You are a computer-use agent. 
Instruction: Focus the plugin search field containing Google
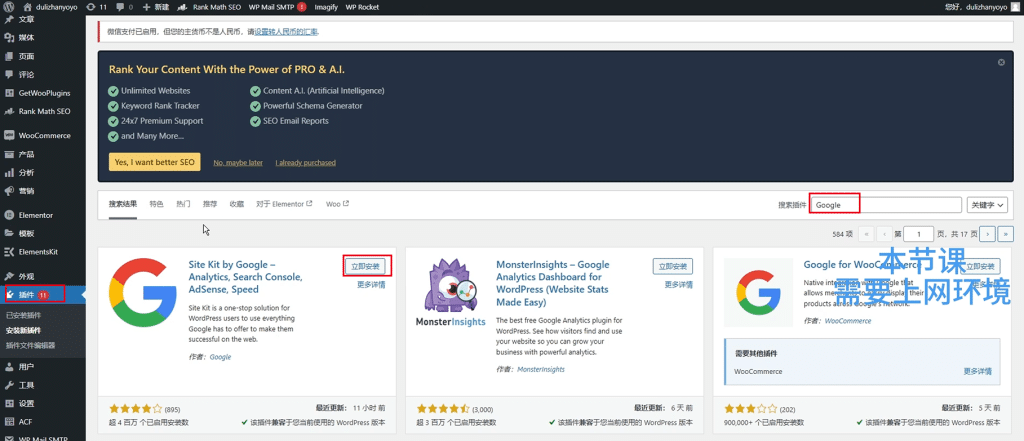coord(886,204)
